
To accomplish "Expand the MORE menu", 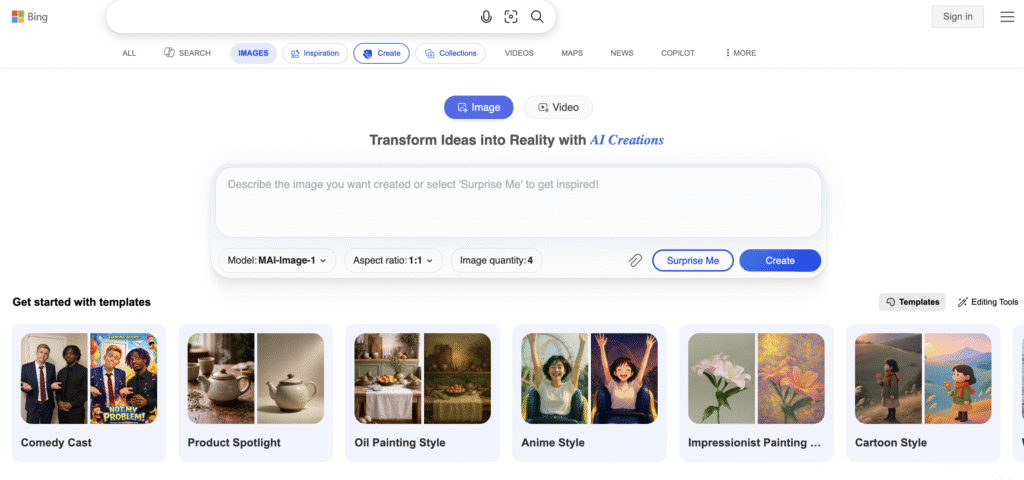I will [x=741, y=53].
